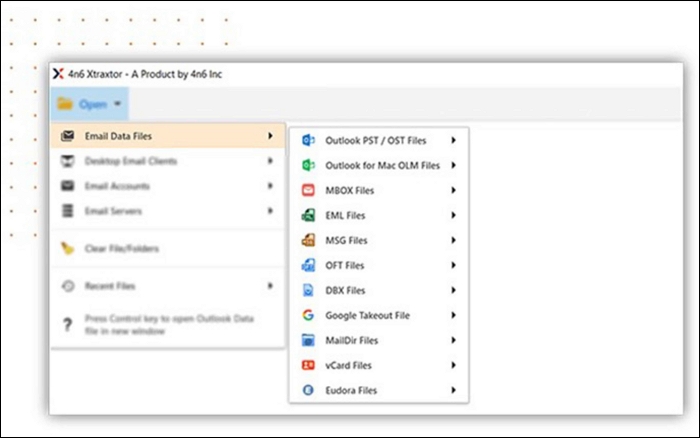
Task: Click the orange MSG Files icon
Action: point(308,240)
